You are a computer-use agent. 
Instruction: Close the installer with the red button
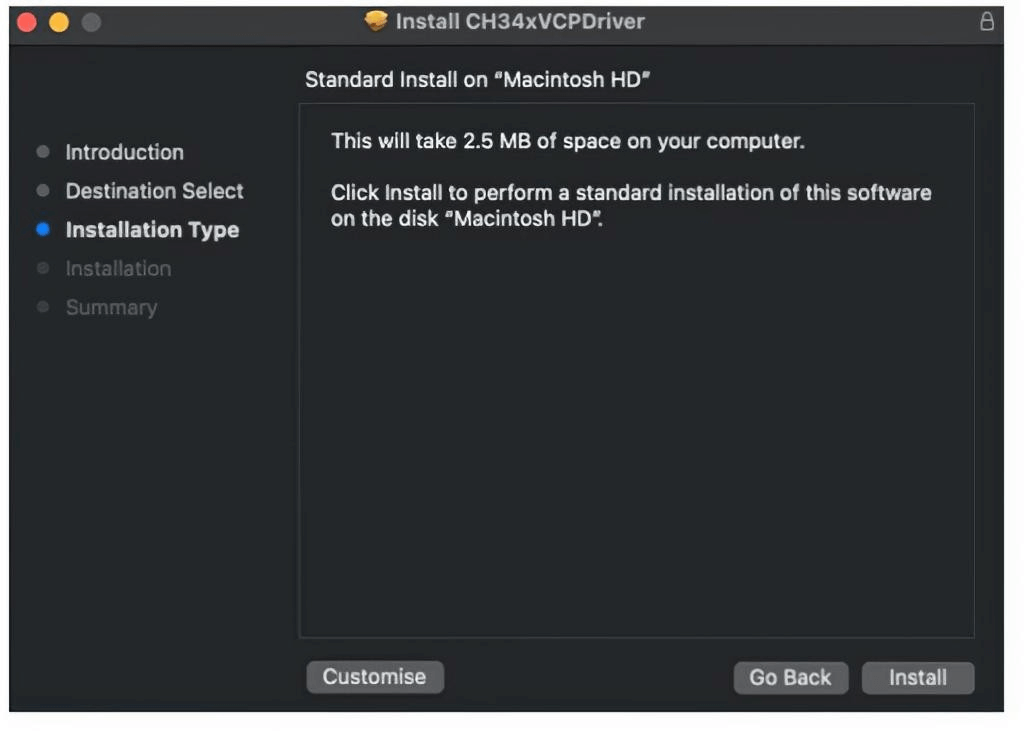tap(27, 22)
